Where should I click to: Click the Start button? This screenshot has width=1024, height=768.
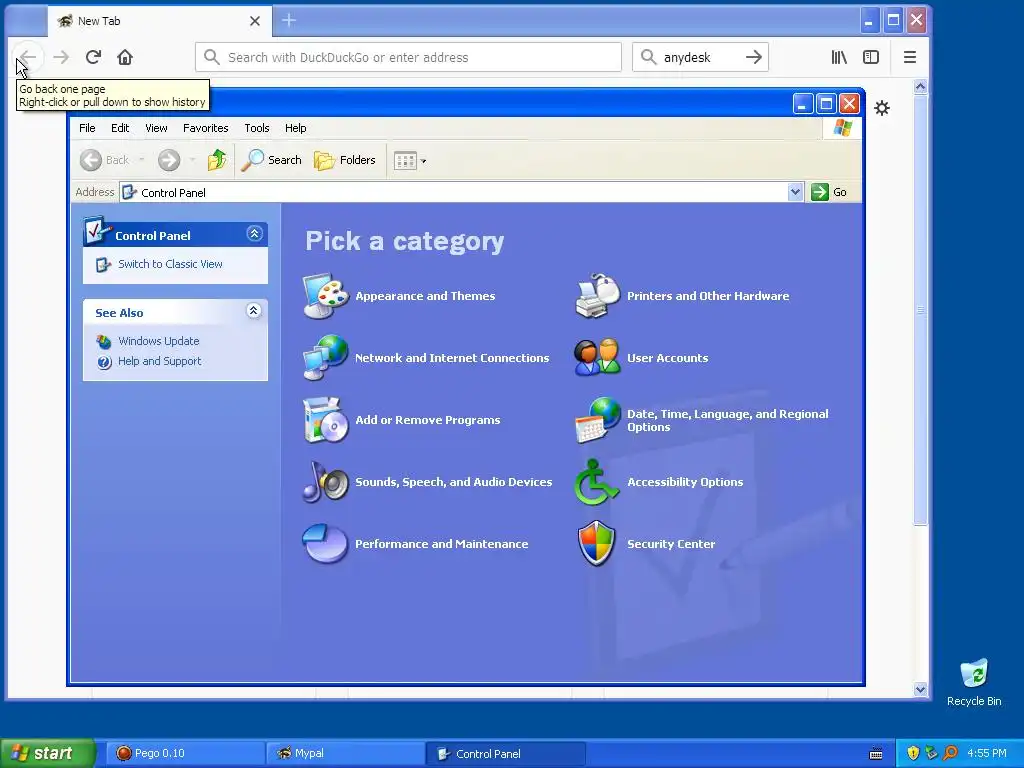pos(48,753)
